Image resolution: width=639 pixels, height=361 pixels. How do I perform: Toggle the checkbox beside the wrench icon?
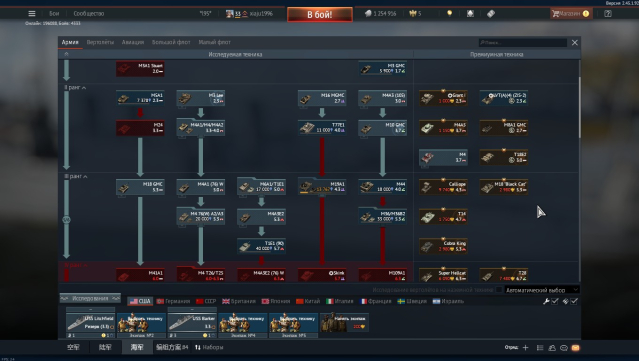pos(555,301)
